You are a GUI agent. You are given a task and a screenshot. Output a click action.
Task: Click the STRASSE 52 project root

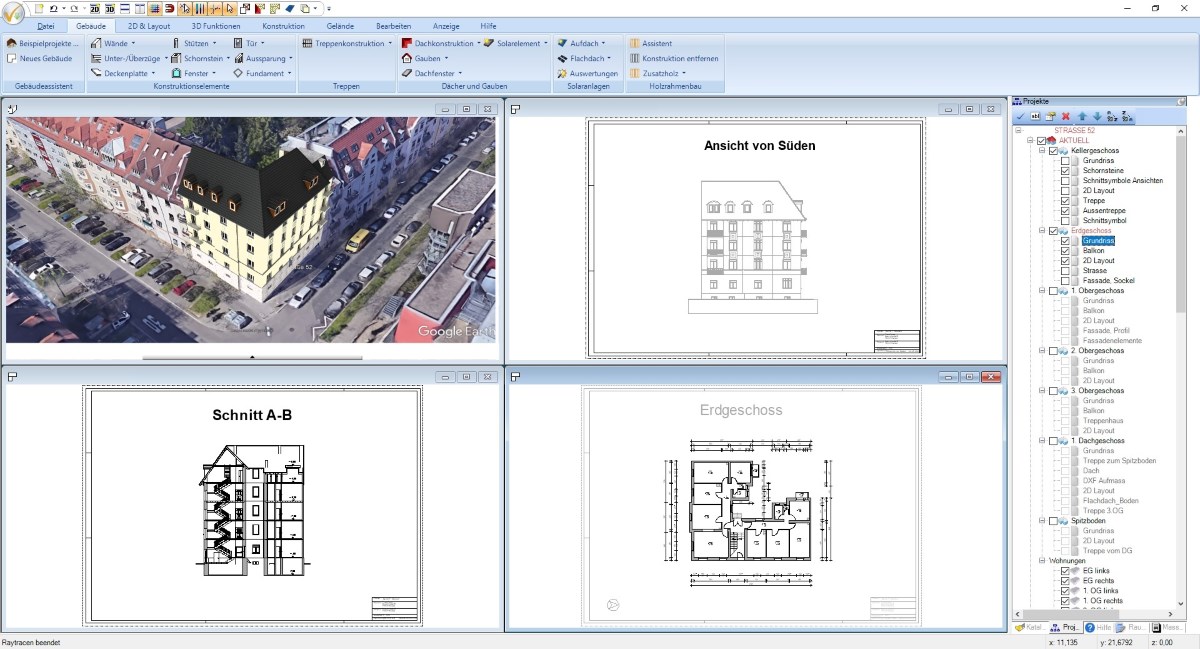pos(1077,131)
